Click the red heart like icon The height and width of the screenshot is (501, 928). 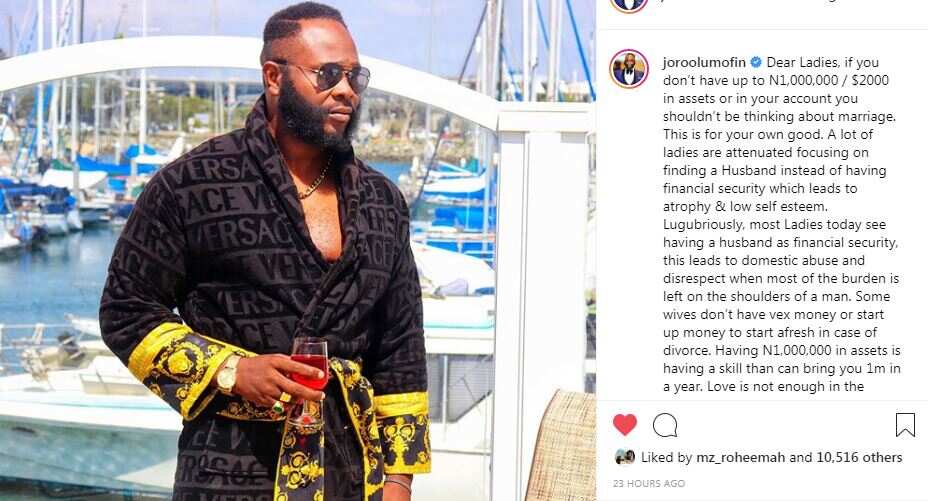624,425
